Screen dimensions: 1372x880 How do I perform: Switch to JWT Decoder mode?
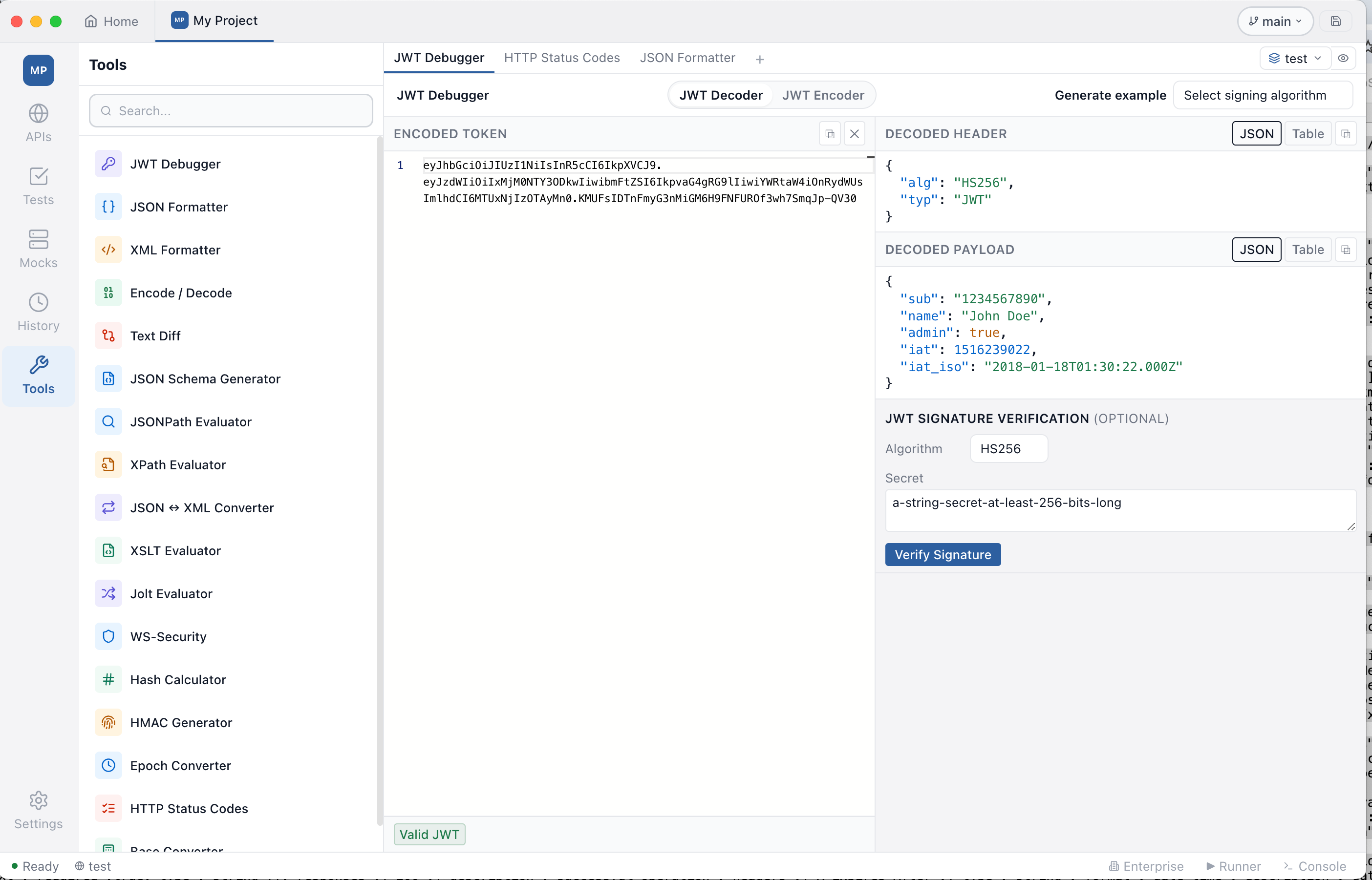pyautogui.click(x=721, y=95)
